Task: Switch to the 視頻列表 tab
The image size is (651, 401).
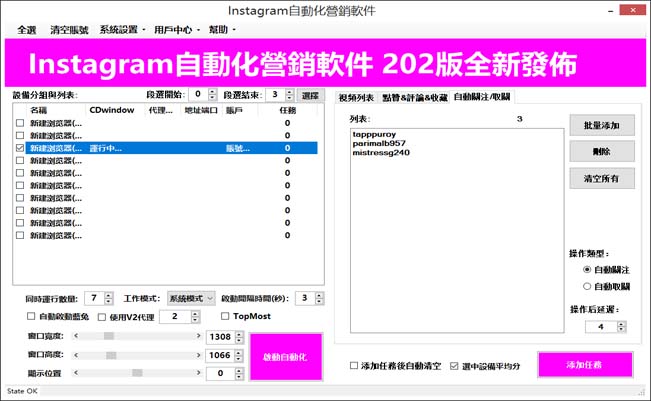Action: tap(356, 98)
